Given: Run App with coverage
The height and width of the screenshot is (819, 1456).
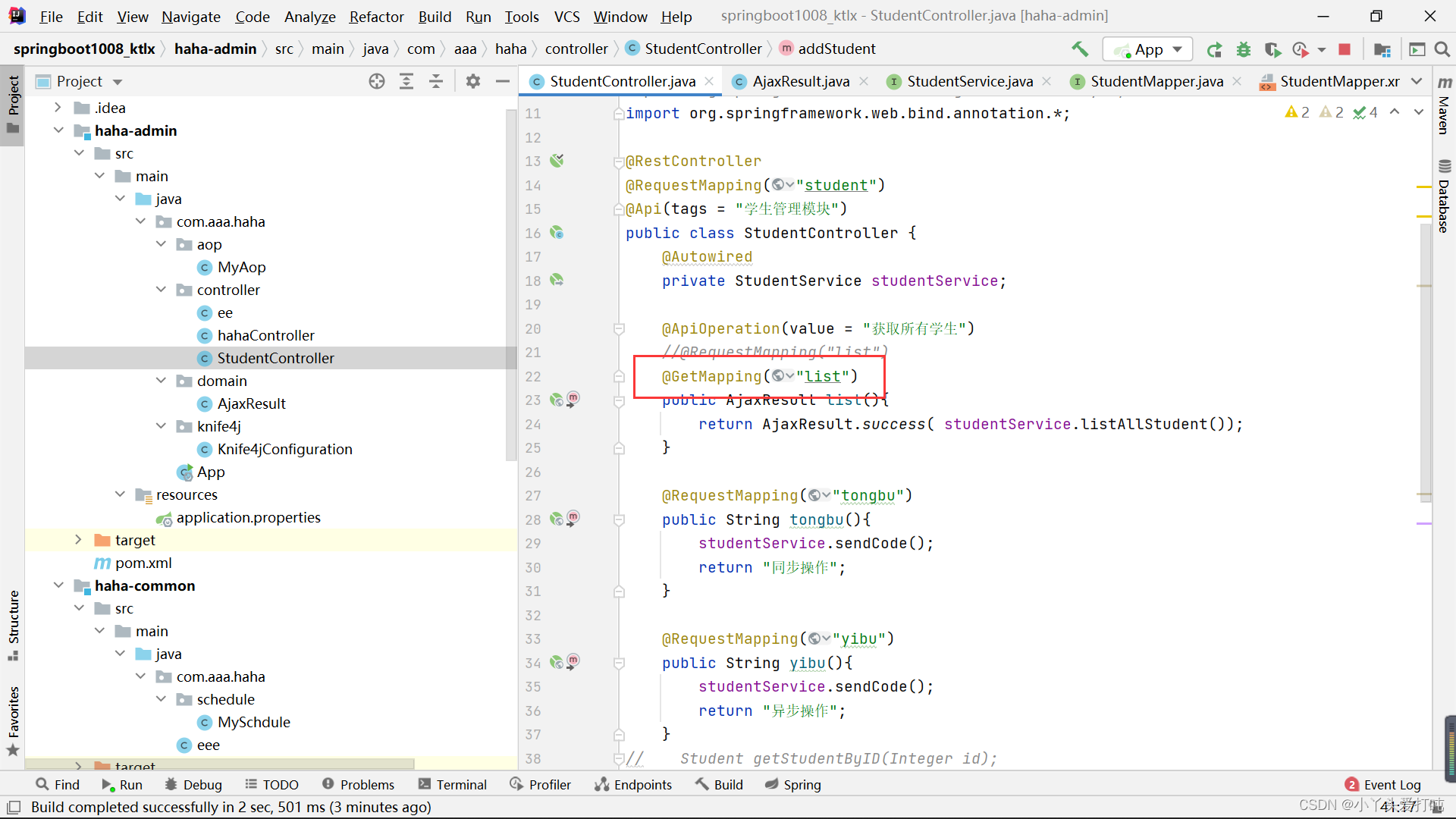Looking at the screenshot, I should (x=1272, y=49).
